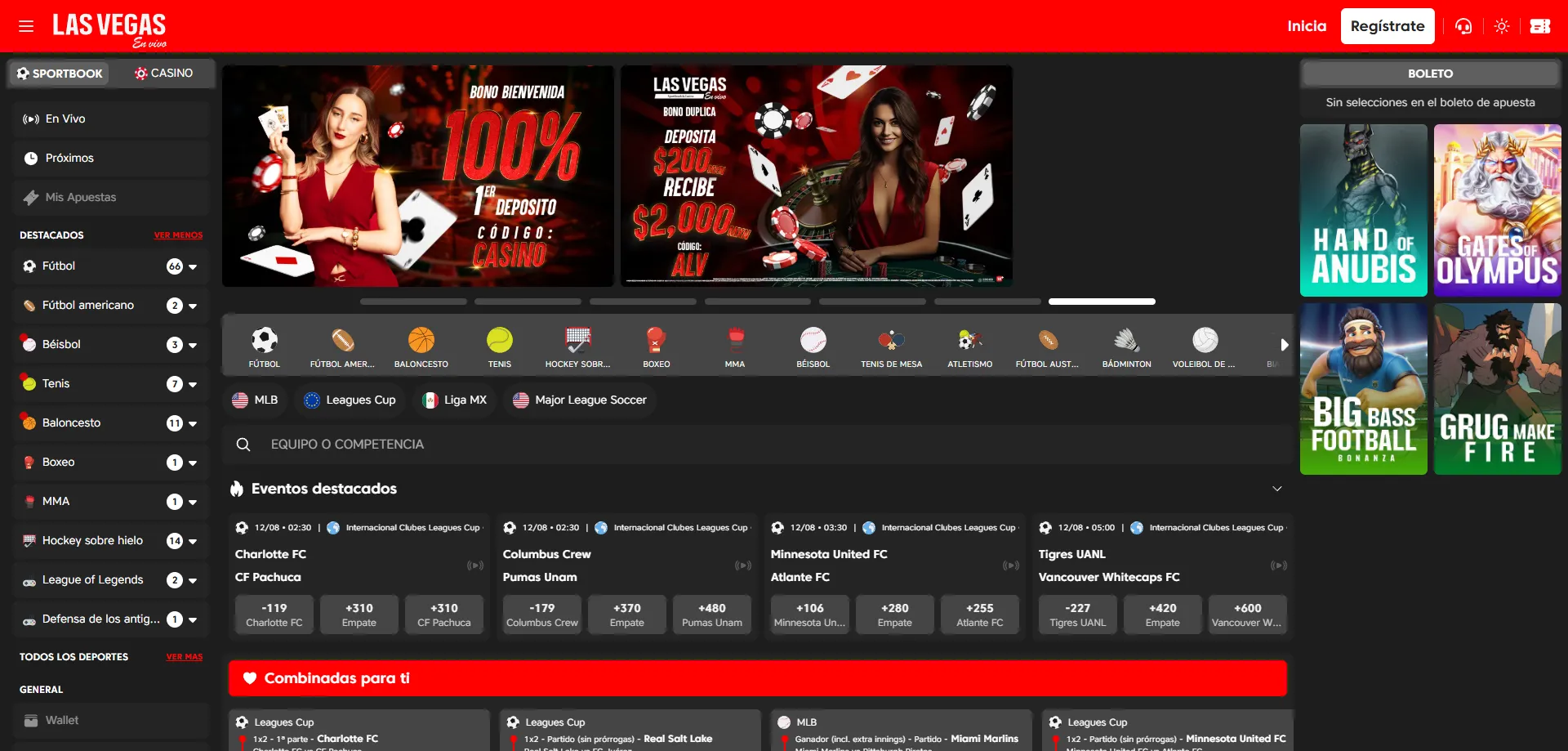Viewport: 1568px width, 751px height.
Task: Filter by Liga MX chip
Action: [454, 400]
